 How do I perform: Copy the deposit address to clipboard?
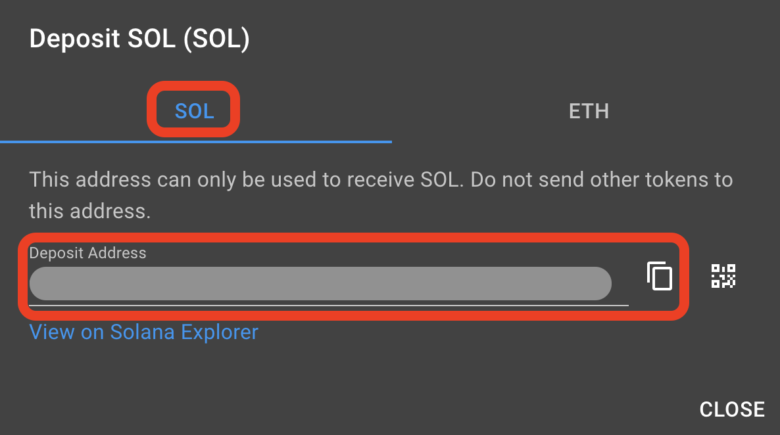tap(659, 276)
